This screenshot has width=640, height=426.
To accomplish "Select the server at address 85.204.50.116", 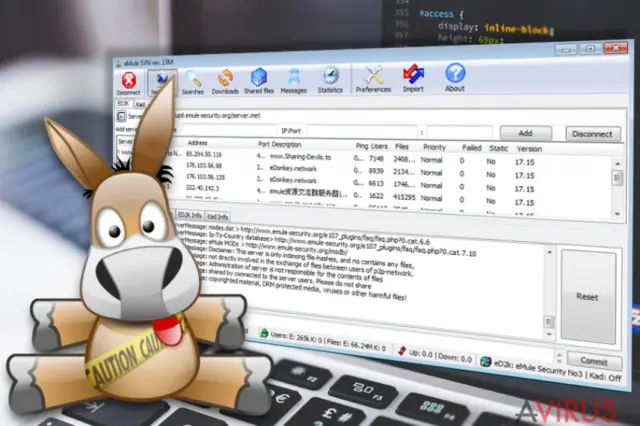I will (204, 154).
